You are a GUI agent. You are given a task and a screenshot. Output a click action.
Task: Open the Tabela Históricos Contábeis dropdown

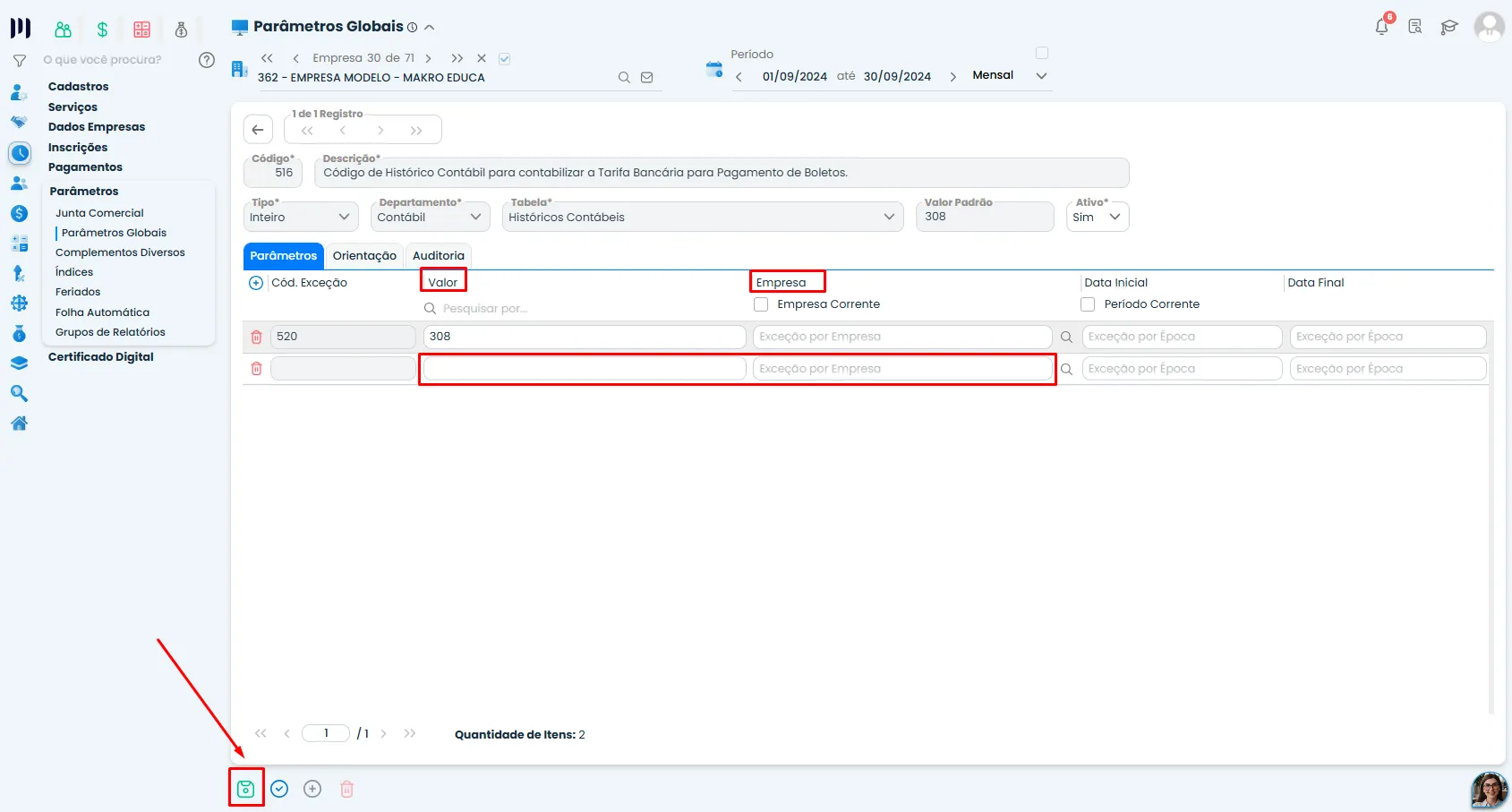[x=703, y=217]
